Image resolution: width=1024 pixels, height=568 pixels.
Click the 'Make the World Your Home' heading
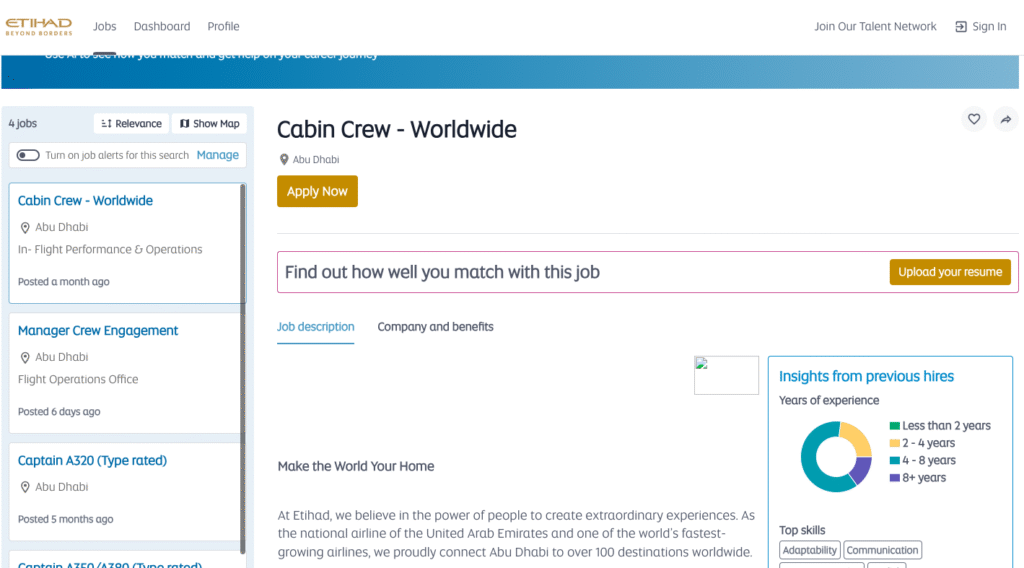(x=356, y=466)
